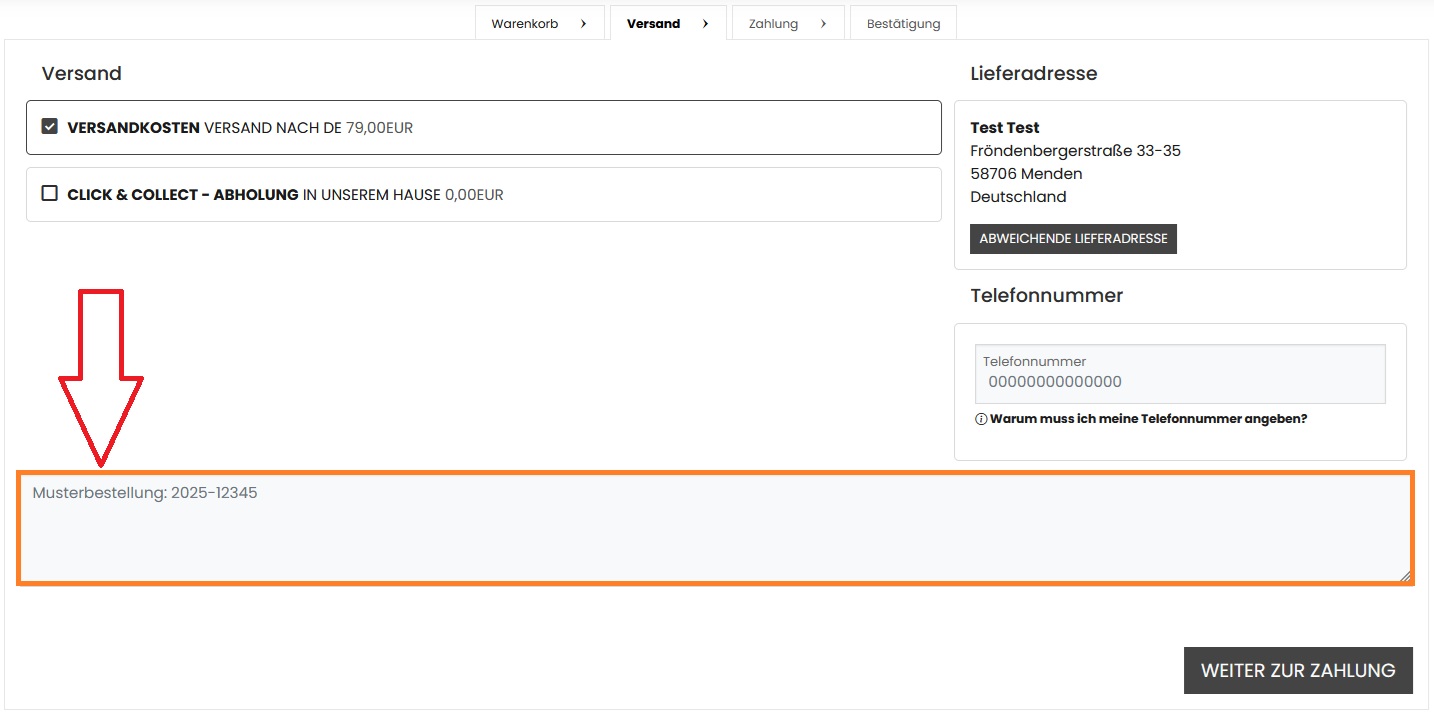Click the chevron arrow after Versand
Image resolution: width=1434 pixels, height=715 pixels.
pos(706,24)
